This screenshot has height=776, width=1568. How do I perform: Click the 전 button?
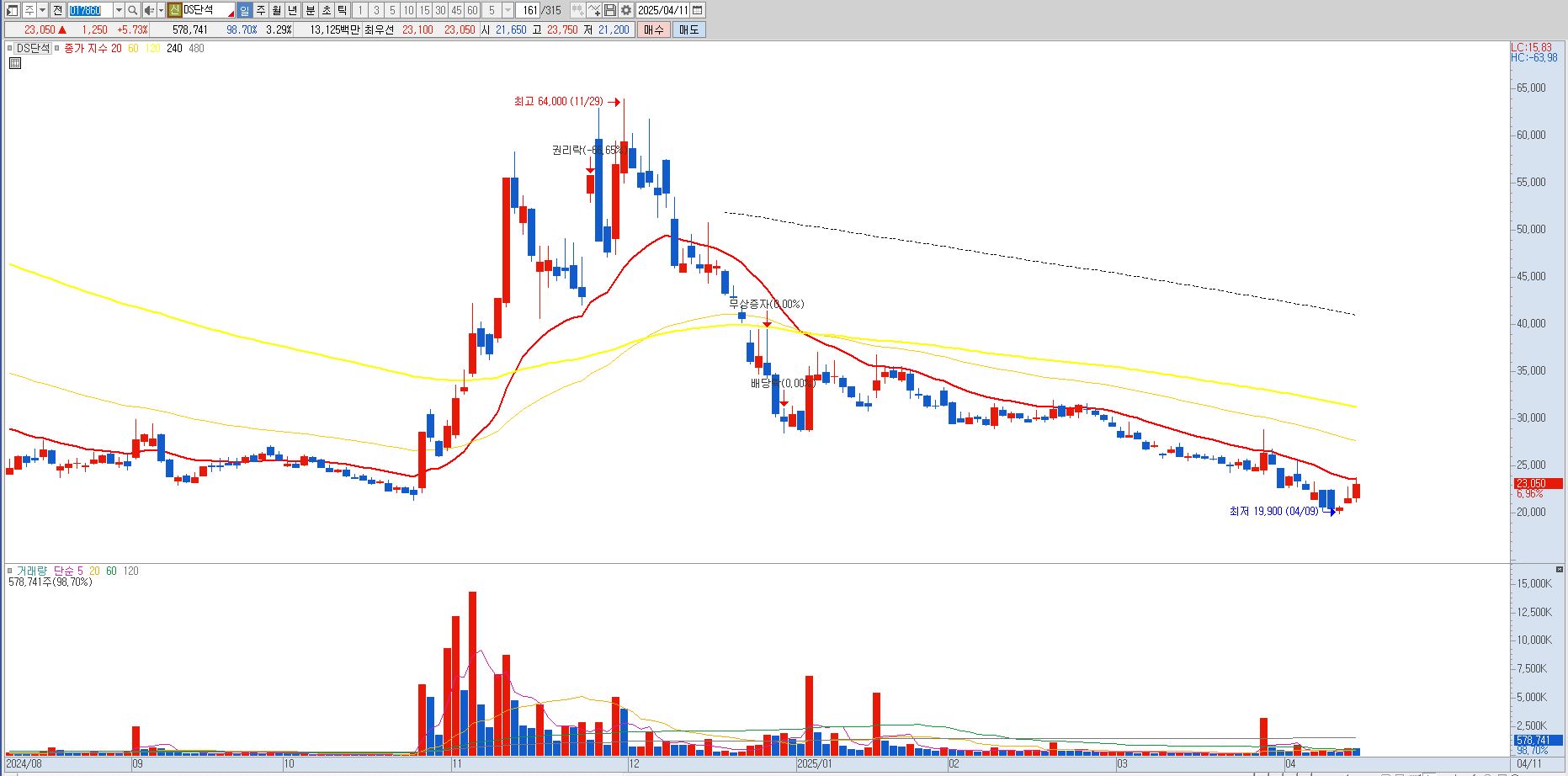click(x=57, y=10)
